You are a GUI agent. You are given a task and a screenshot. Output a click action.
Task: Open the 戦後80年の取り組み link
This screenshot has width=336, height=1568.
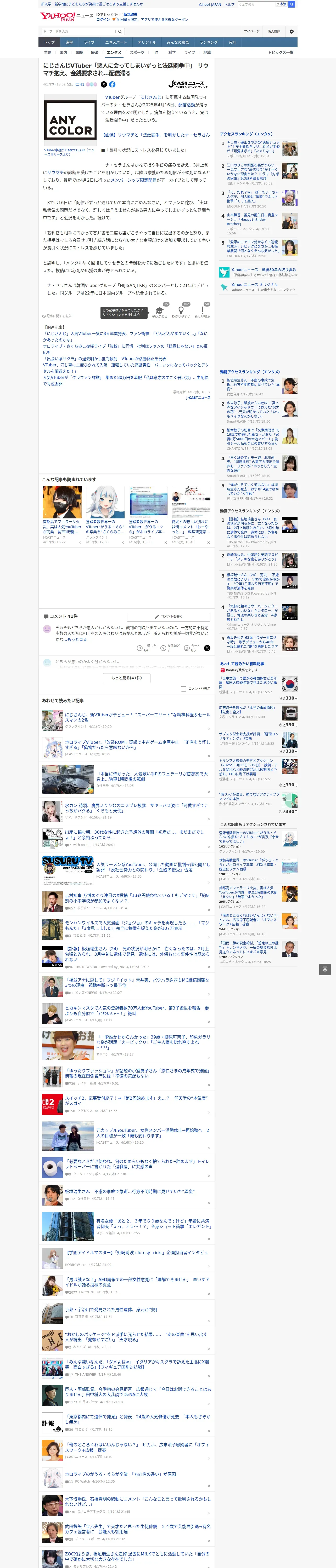264,270
